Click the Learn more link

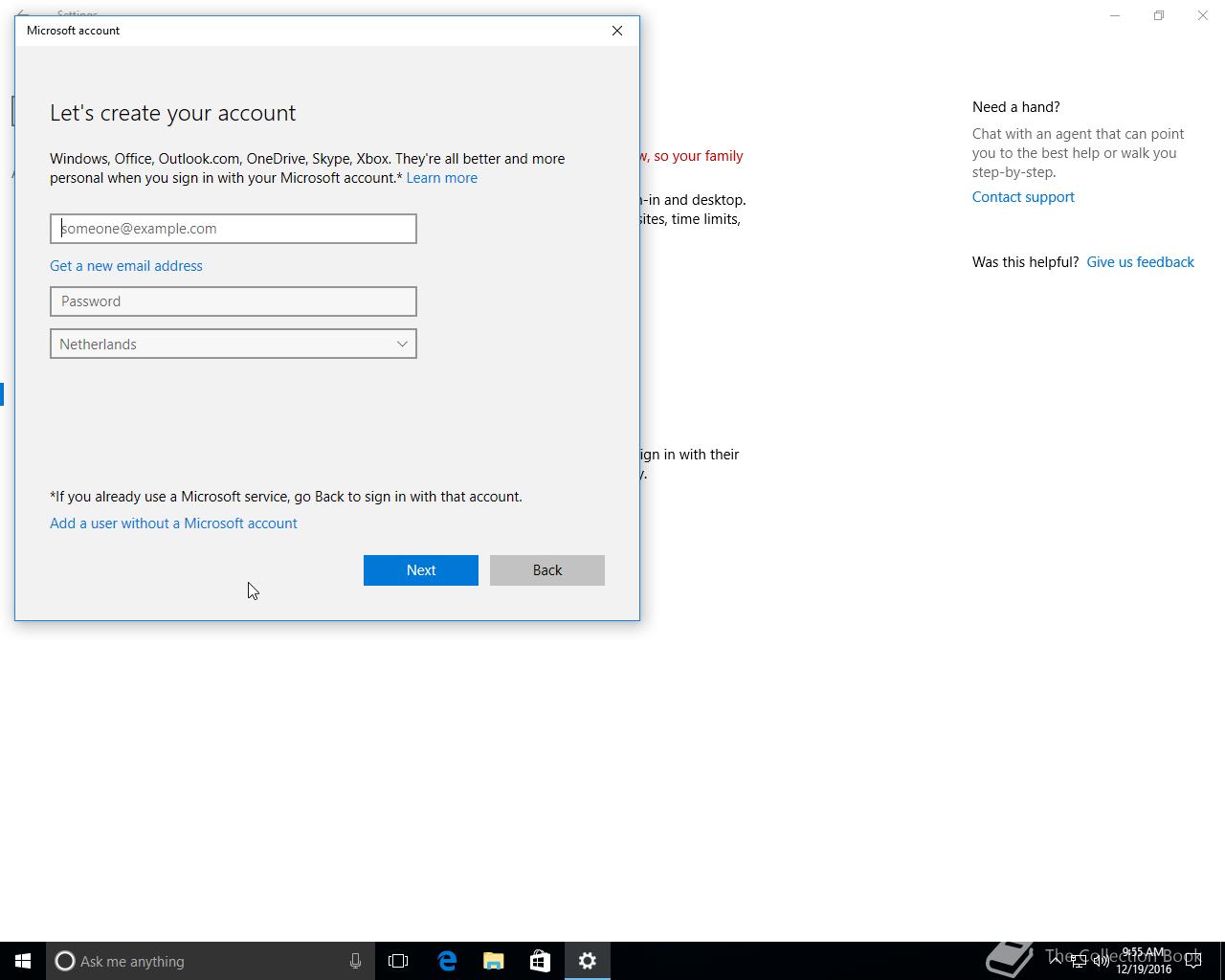point(441,178)
